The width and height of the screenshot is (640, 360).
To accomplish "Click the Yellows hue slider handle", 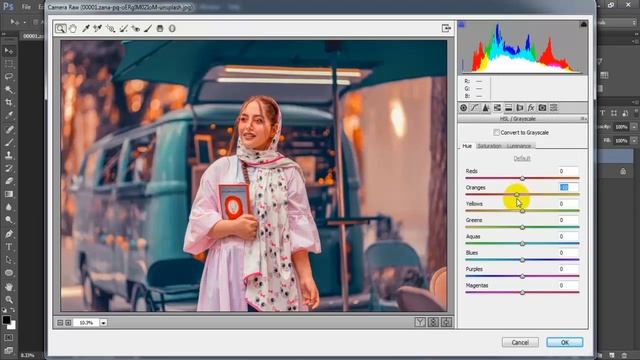I will (x=522, y=211).
